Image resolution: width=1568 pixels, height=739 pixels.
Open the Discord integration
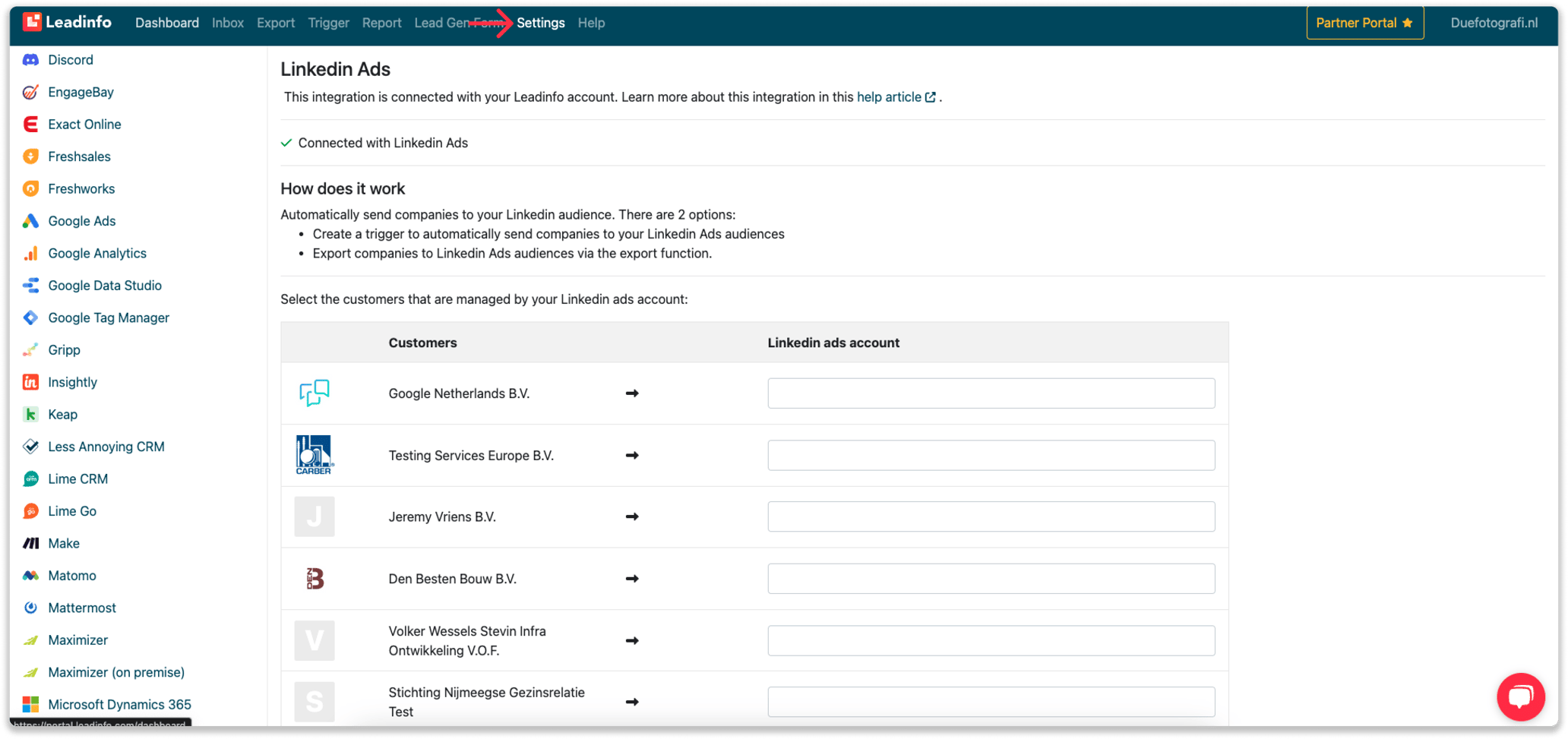click(x=70, y=59)
